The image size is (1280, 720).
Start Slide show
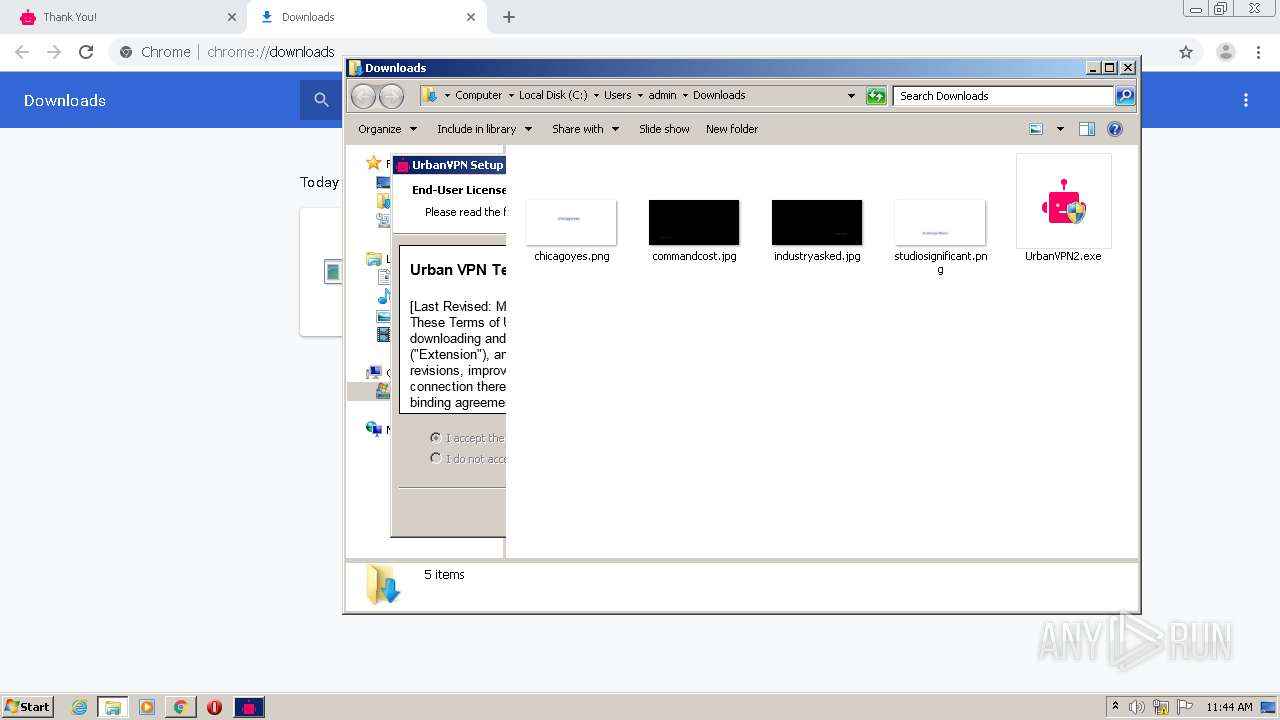(664, 129)
